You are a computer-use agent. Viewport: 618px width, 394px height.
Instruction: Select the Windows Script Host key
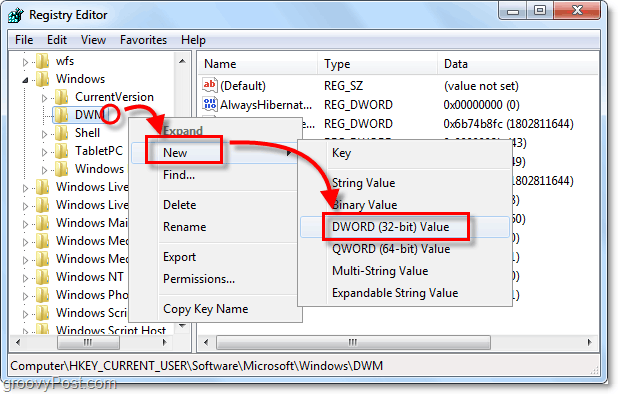click(x=111, y=329)
